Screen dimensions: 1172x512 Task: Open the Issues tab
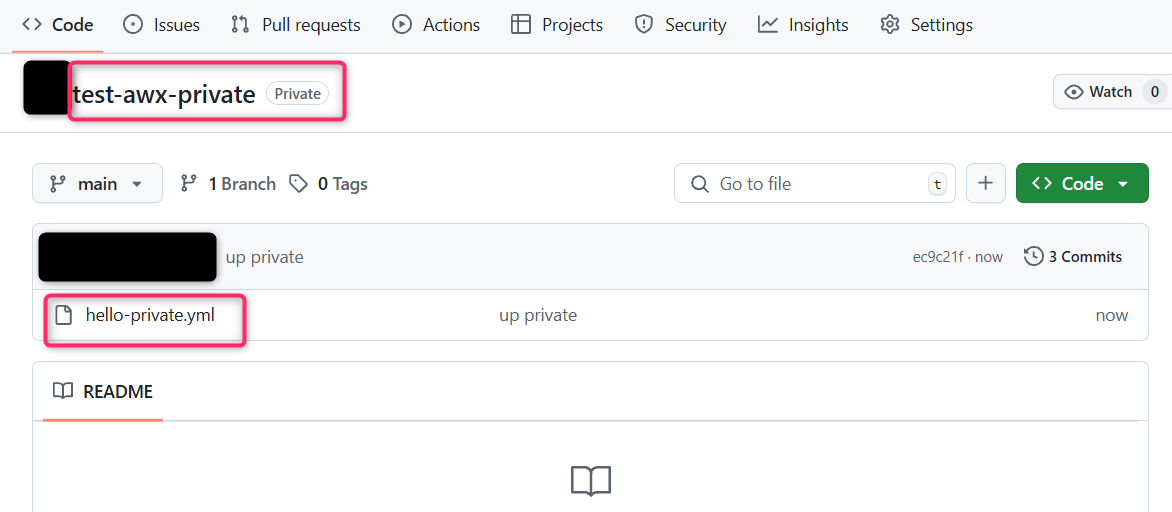click(x=161, y=25)
